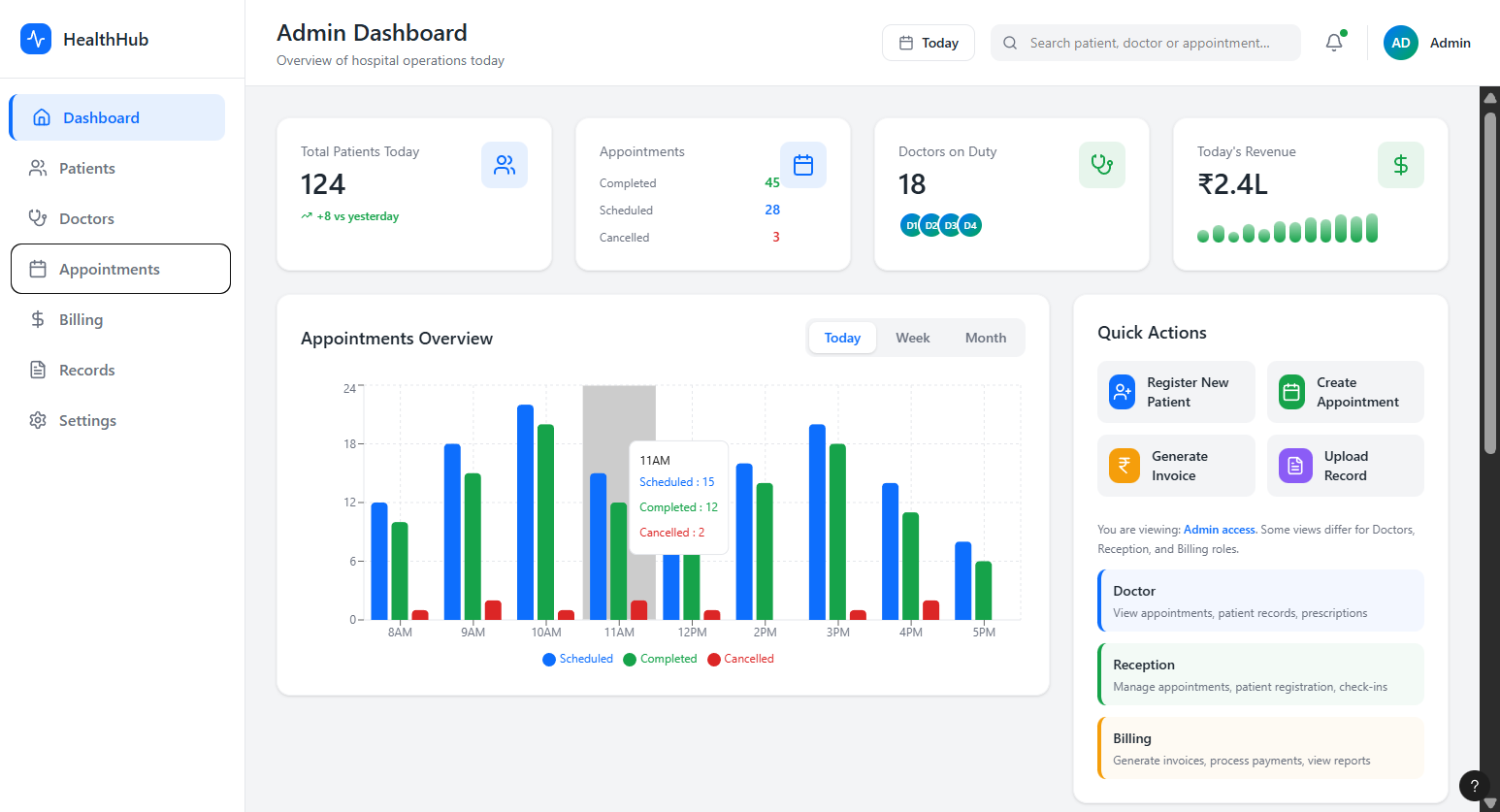Click the Upload Record icon
The width and height of the screenshot is (1500, 812).
[x=1294, y=466]
